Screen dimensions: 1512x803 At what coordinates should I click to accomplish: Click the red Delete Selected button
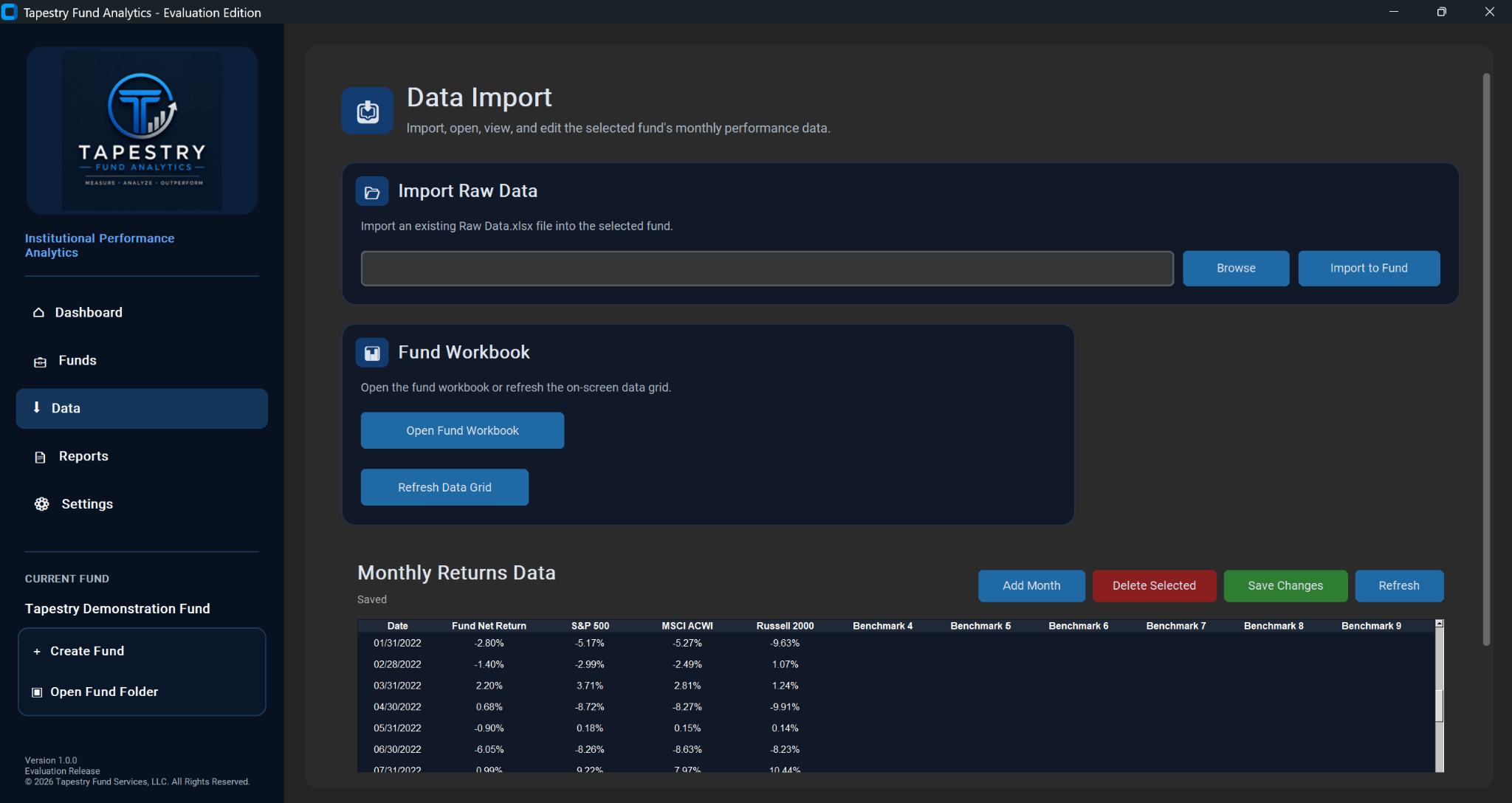coord(1154,586)
